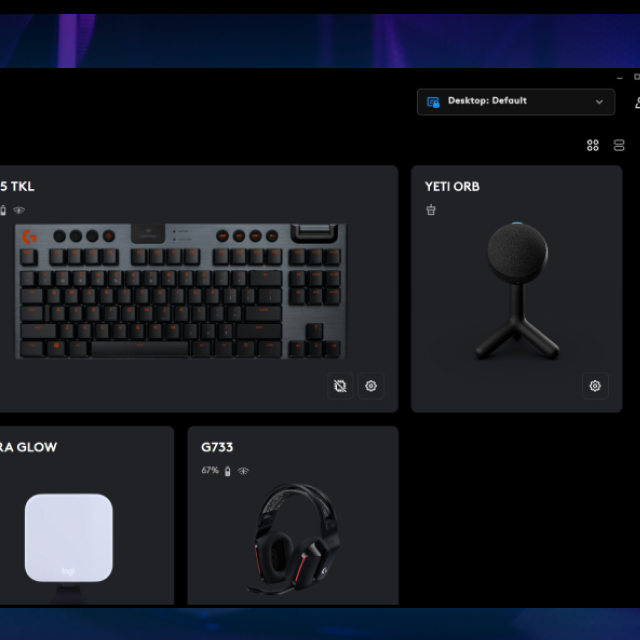Screen dimensions: 640x640
Task: Click the desktop profile monitor icon
Action: pyautogui.click(x=433, y=102)
